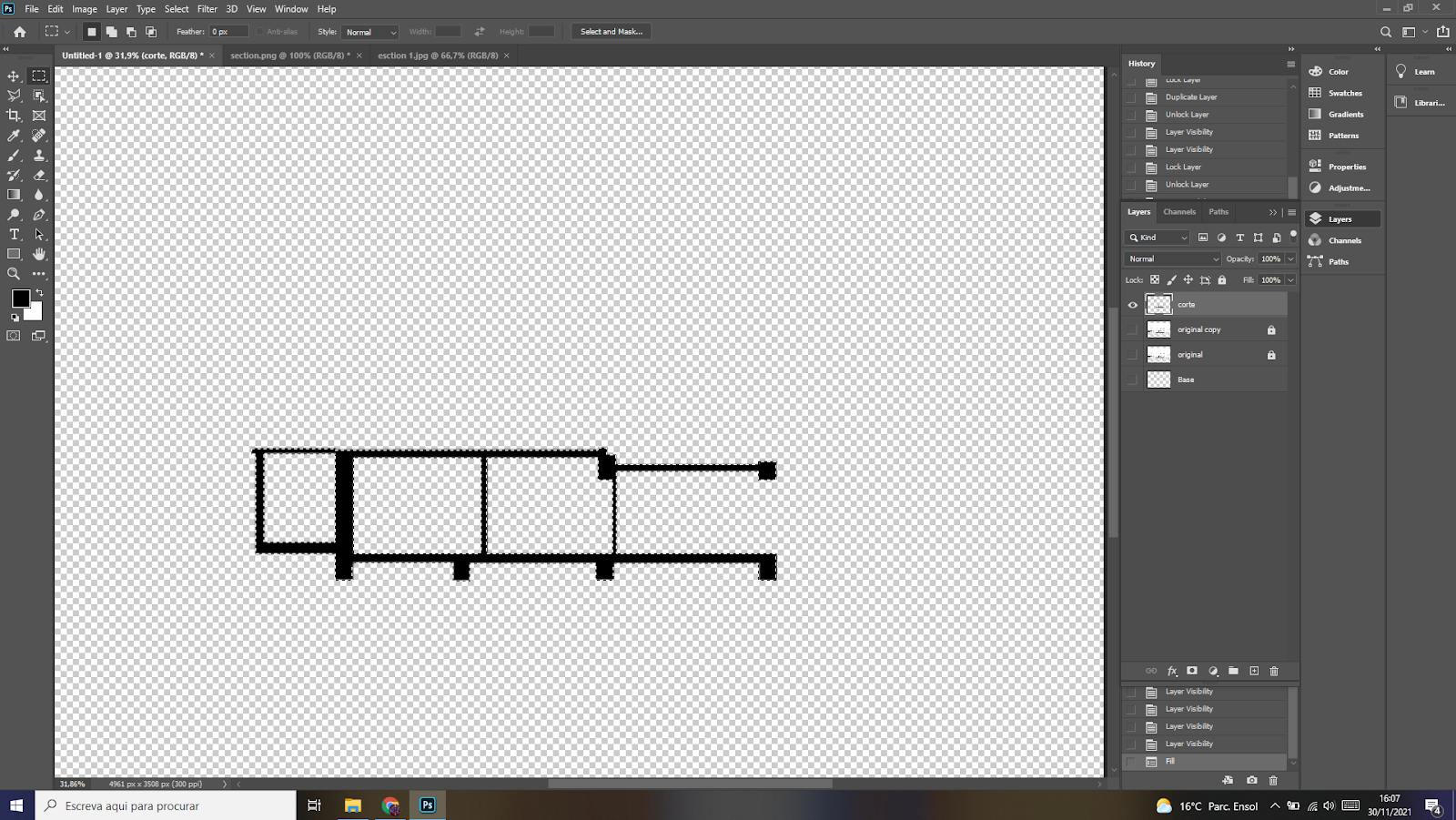
Task: Click the trash icon in Layers panel
Action: click(x=1274, y=671)
